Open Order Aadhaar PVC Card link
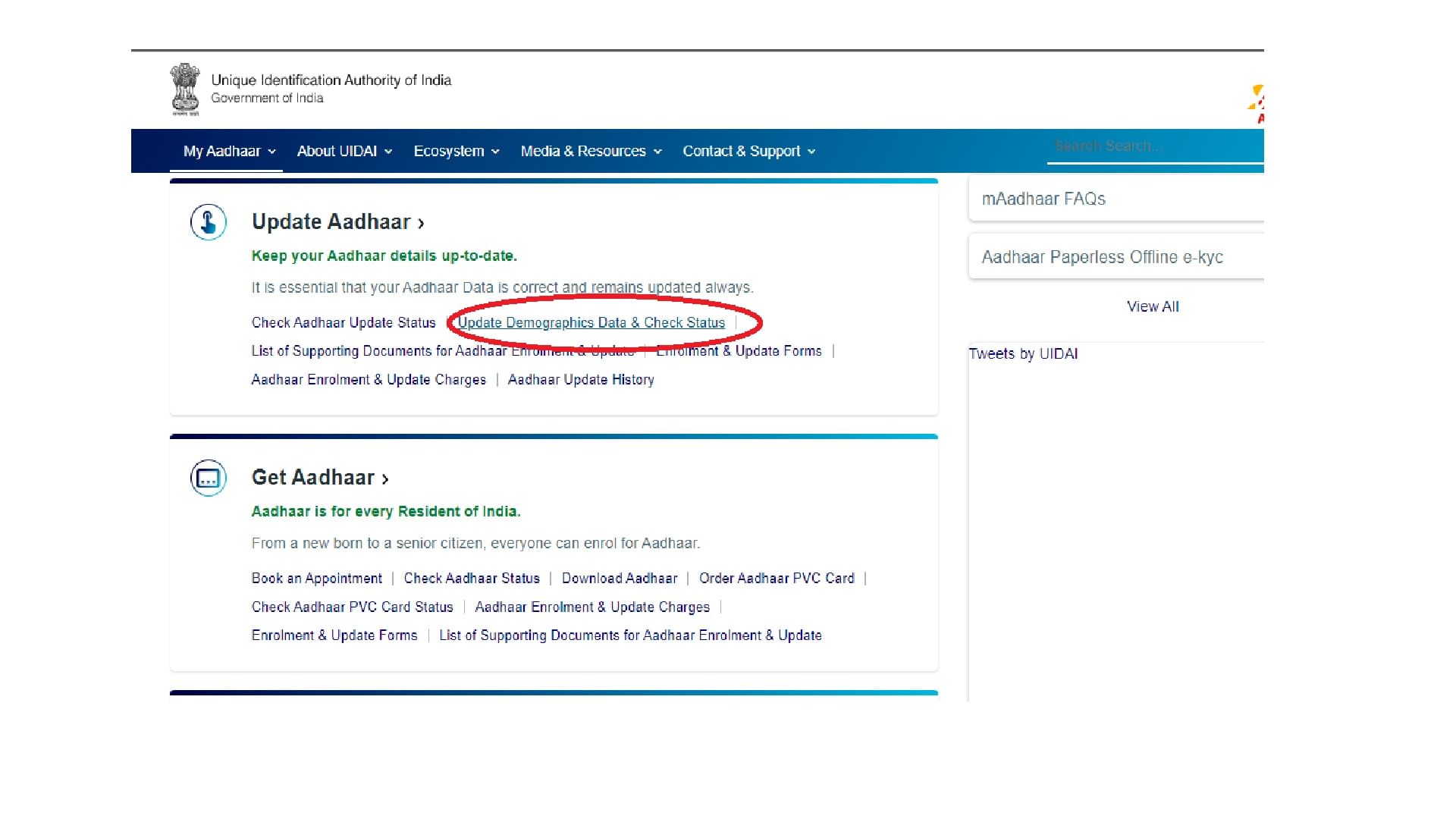The height and width of the screenshot is (819, 1456). [x=776, y=579]
